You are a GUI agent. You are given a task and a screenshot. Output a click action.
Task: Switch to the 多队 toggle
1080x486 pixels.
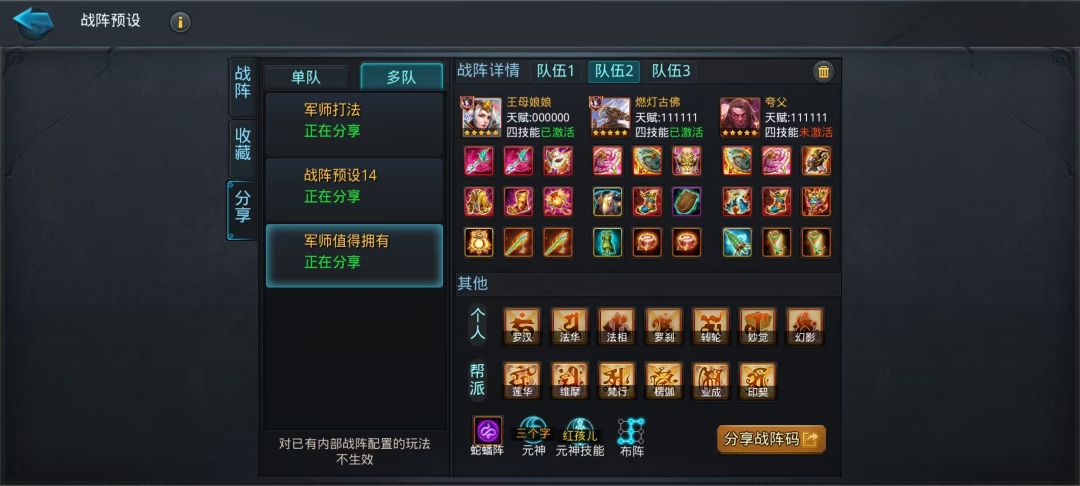pos(402,76)
